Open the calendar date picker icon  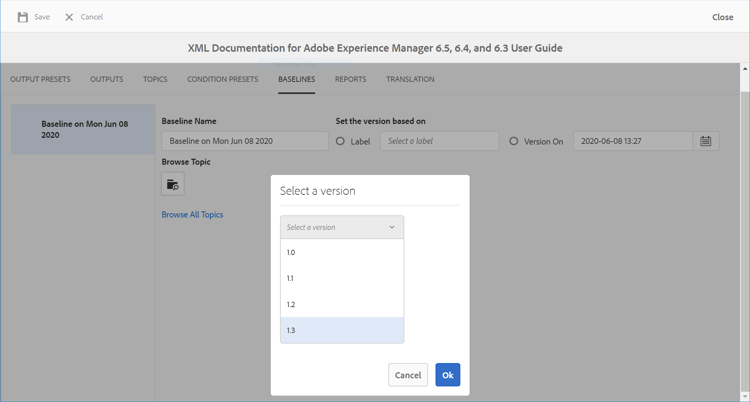706,141
